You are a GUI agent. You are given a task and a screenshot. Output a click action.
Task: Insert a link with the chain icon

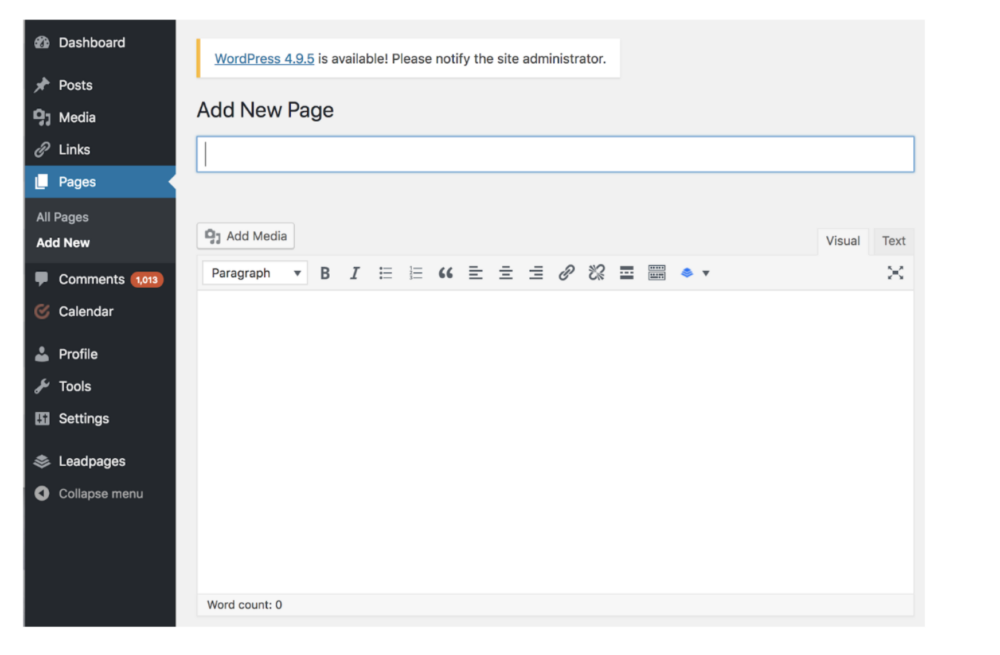[x=566, y=273]
